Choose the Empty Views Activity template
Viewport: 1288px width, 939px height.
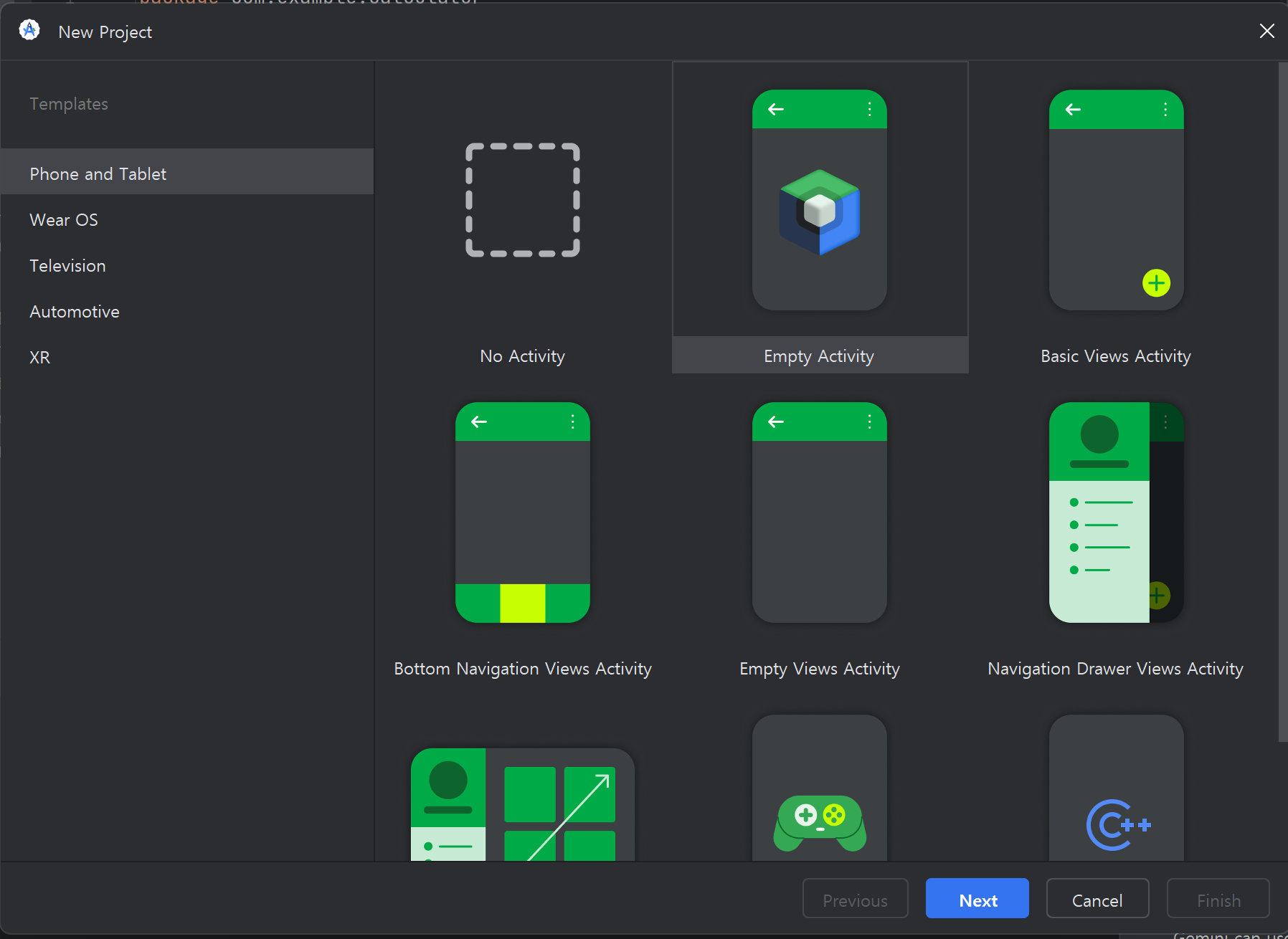pos(820,513)
